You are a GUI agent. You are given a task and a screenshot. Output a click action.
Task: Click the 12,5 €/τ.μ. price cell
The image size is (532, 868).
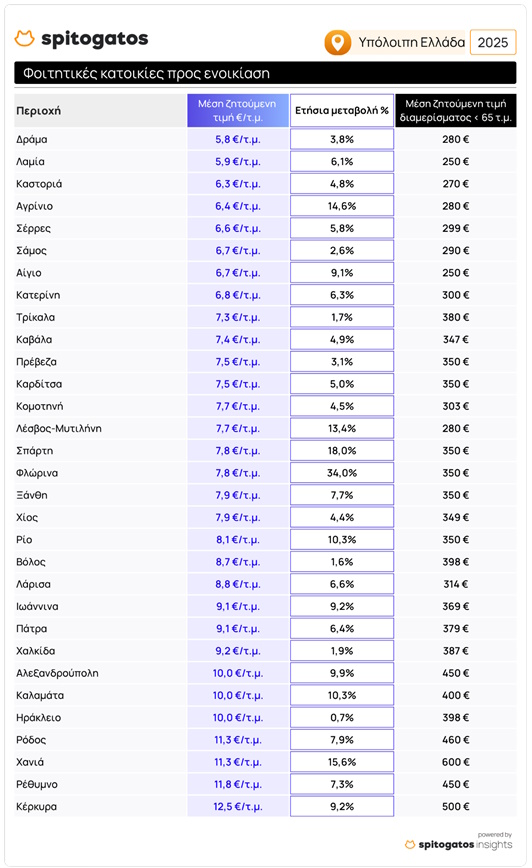pyautogui.click(x=237, y=807)
